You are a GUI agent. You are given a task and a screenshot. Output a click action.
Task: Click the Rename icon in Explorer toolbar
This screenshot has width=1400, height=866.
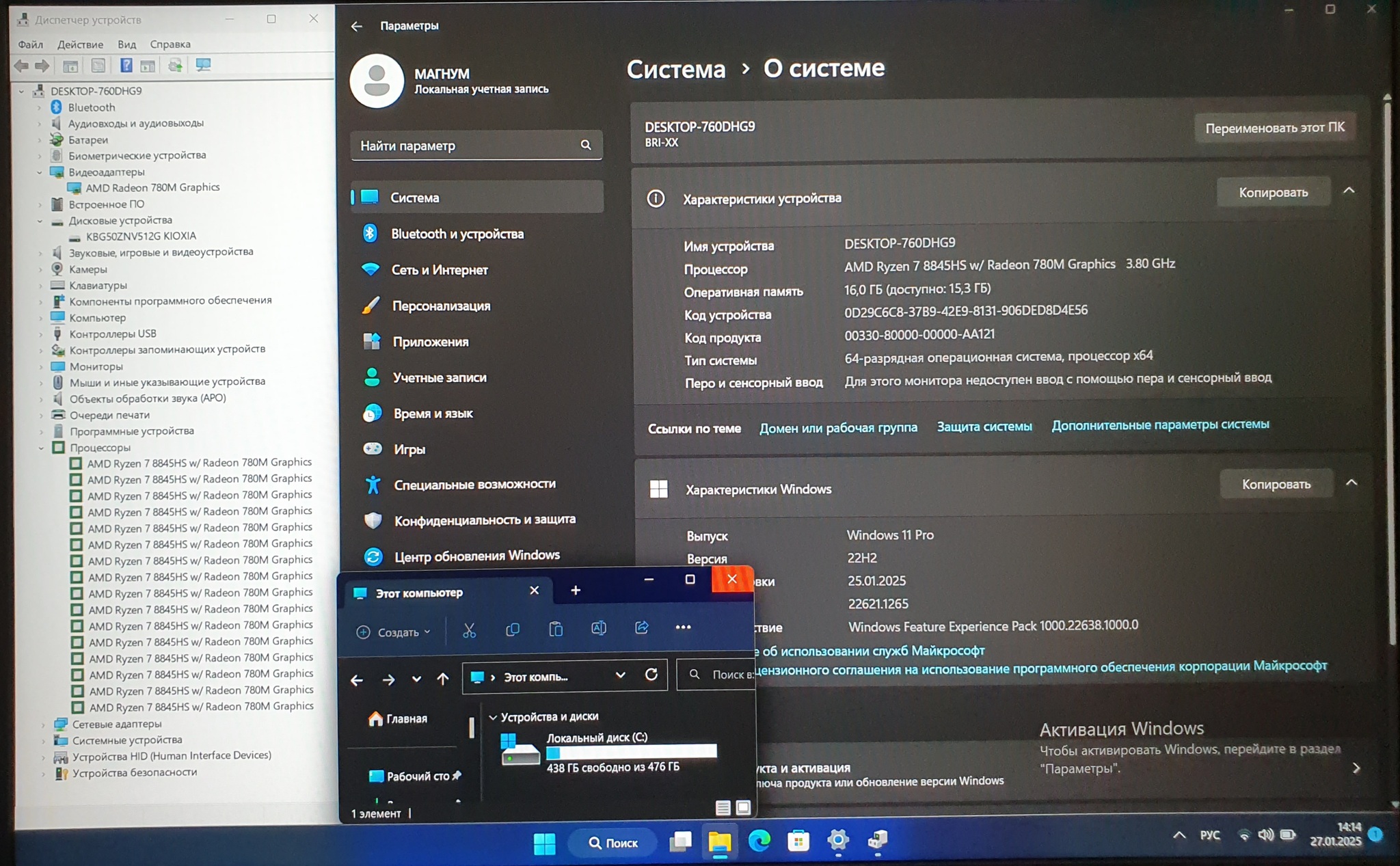pyautogui.click(x=598, y=628)
